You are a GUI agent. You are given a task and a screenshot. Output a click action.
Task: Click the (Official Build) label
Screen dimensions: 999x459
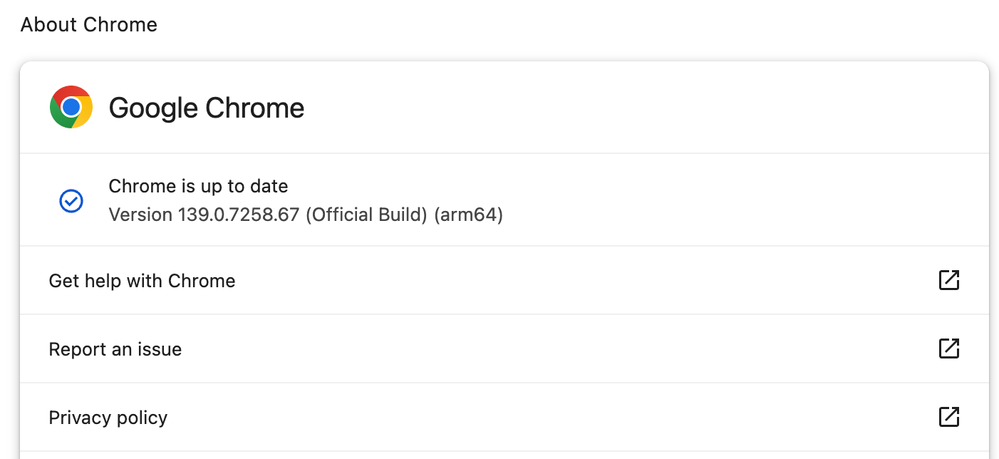(366, 215)
